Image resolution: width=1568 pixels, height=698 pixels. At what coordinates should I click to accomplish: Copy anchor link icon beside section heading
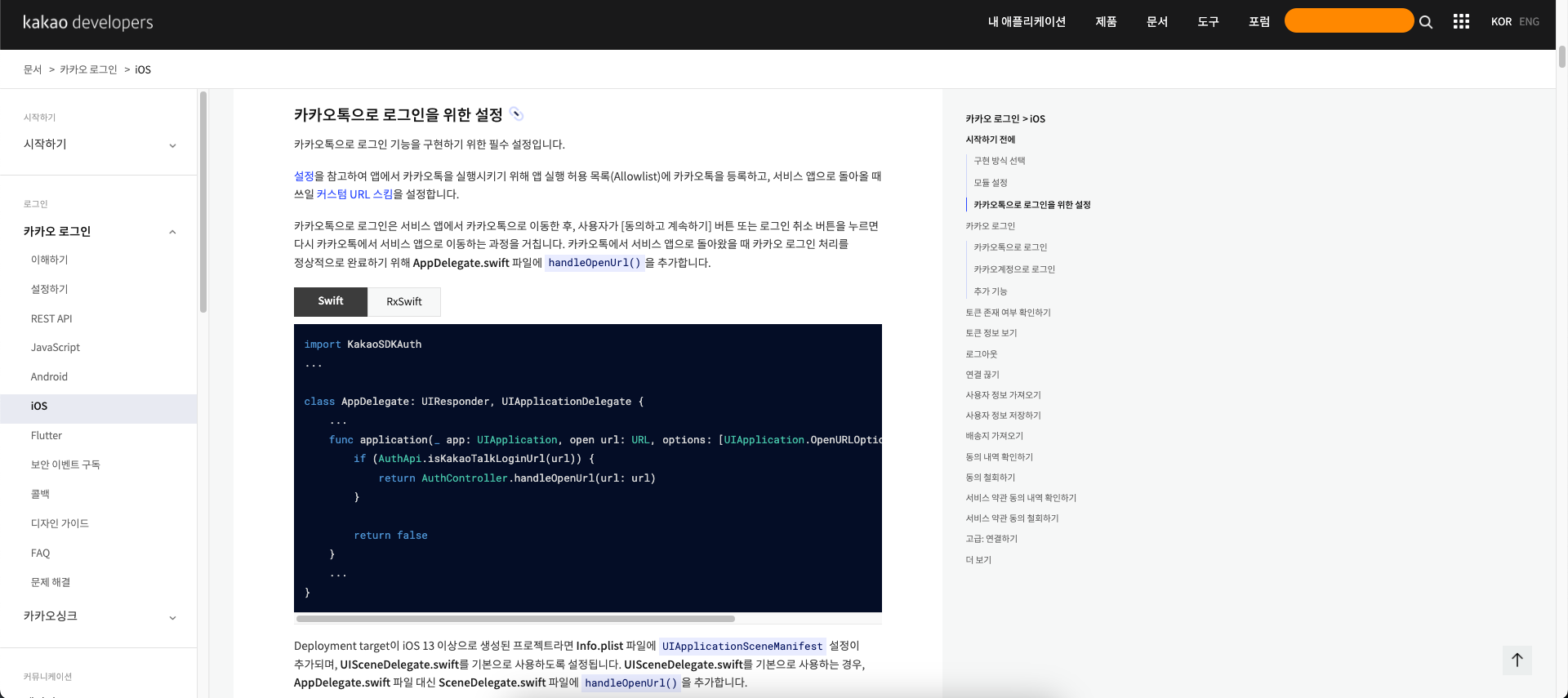516,114
